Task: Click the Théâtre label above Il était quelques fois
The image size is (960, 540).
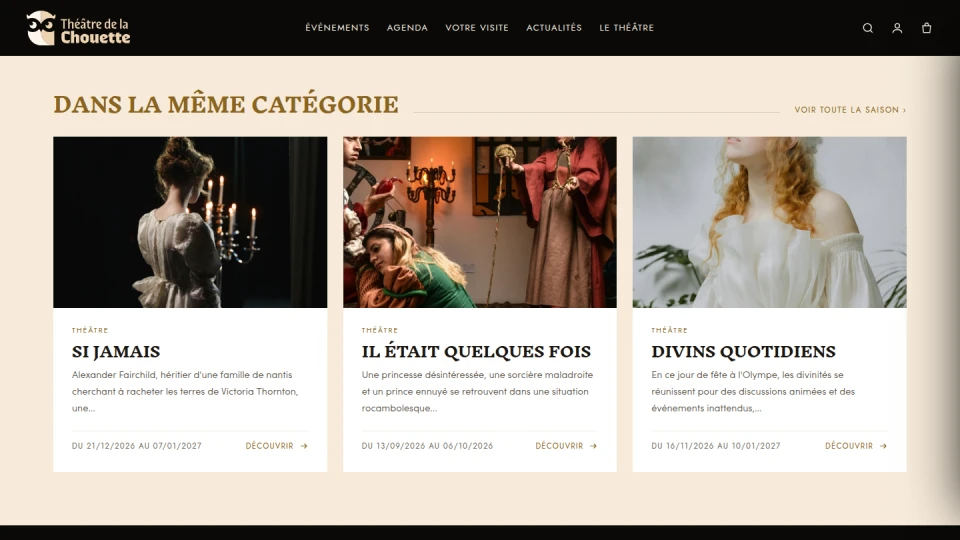Action: (380, 330)
